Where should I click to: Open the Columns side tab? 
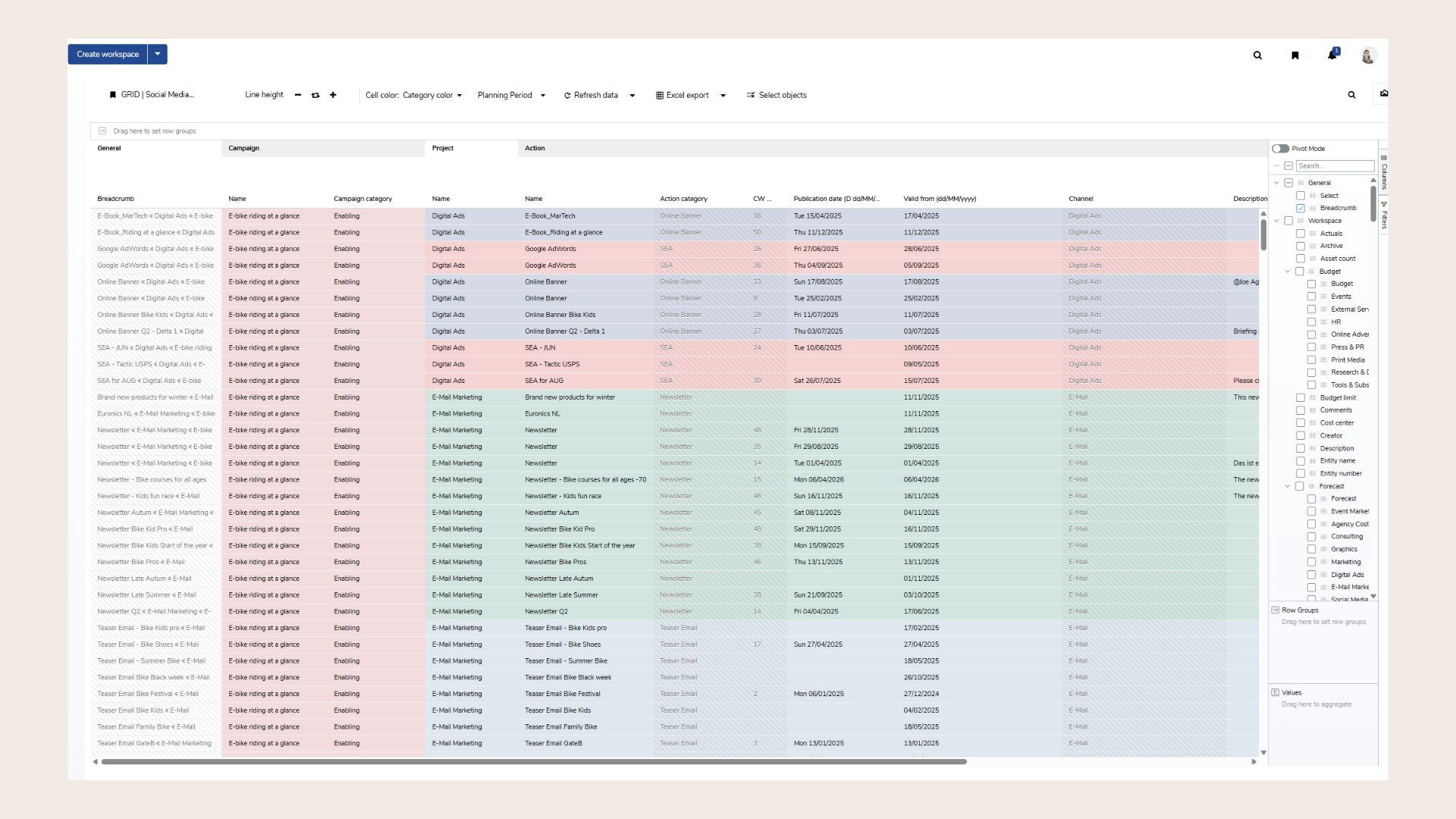1384,173
